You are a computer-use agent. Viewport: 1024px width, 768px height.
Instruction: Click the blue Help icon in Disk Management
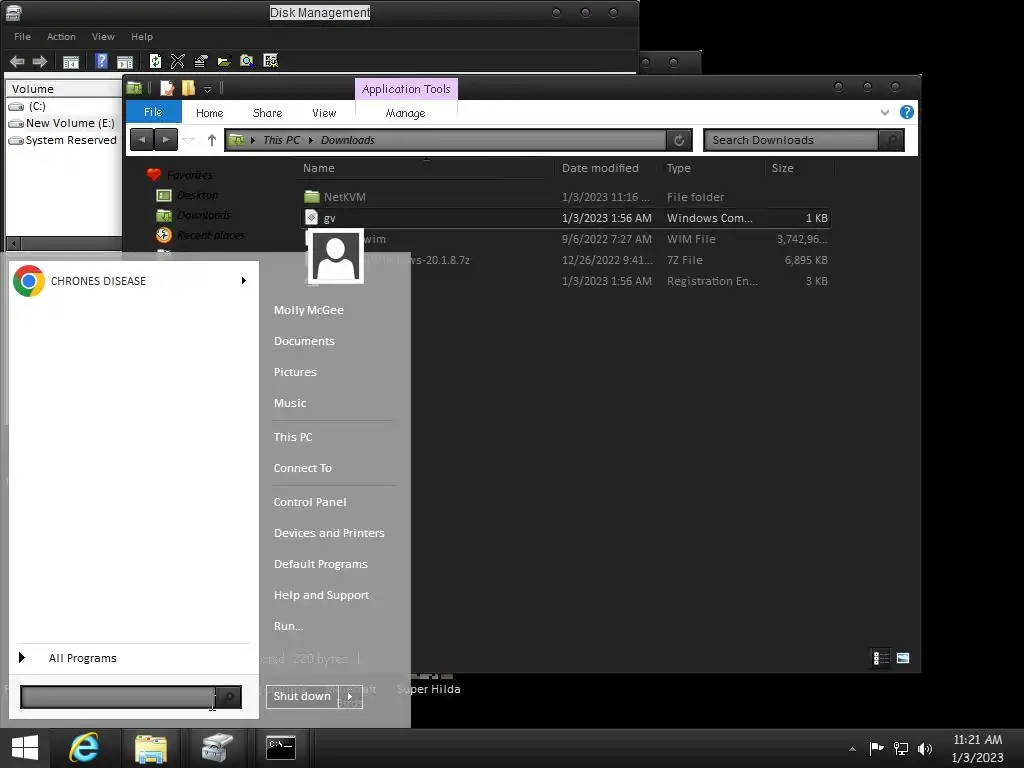pos(101,61)
